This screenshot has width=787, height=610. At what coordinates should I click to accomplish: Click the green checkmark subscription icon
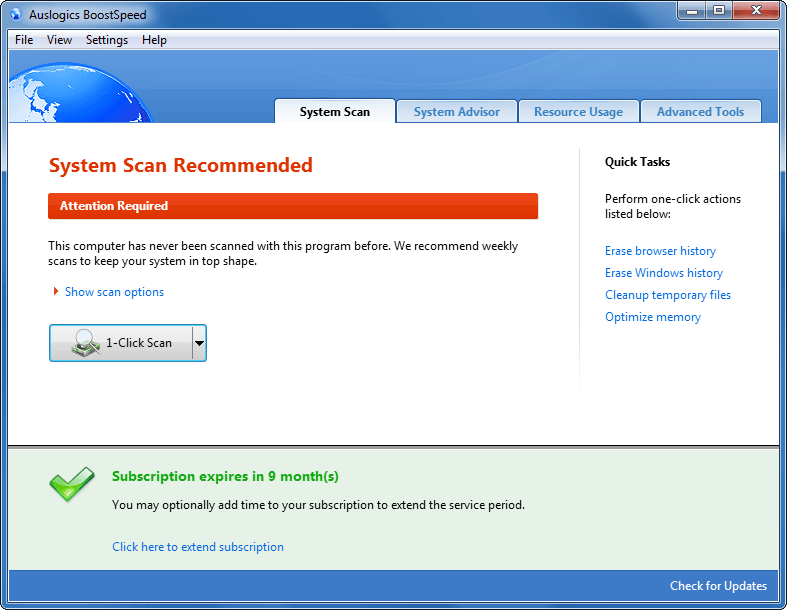coord(72,484)
